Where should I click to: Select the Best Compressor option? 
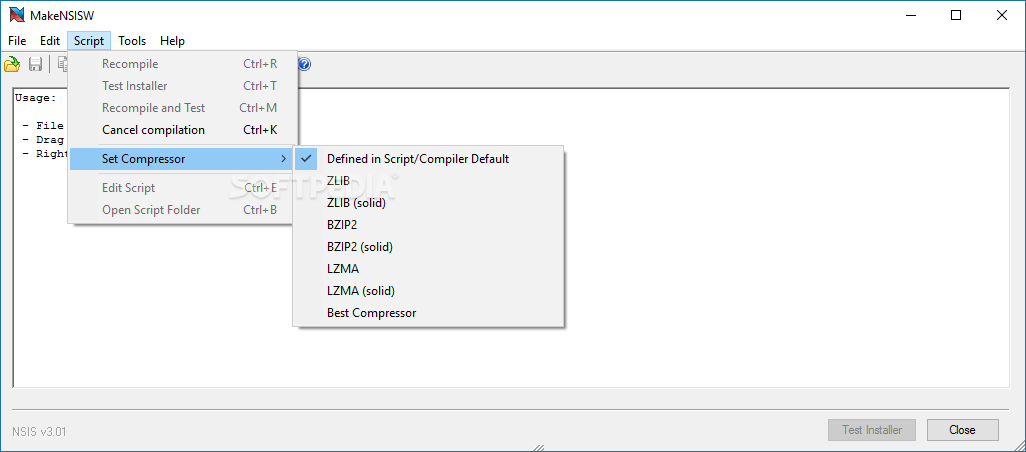point(428,313)
